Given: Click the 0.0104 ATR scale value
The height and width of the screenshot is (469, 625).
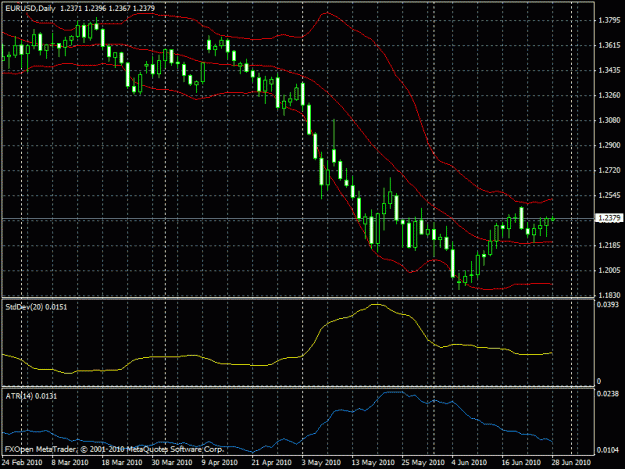Looking at the screenshot, I should (x=608, y=450).
